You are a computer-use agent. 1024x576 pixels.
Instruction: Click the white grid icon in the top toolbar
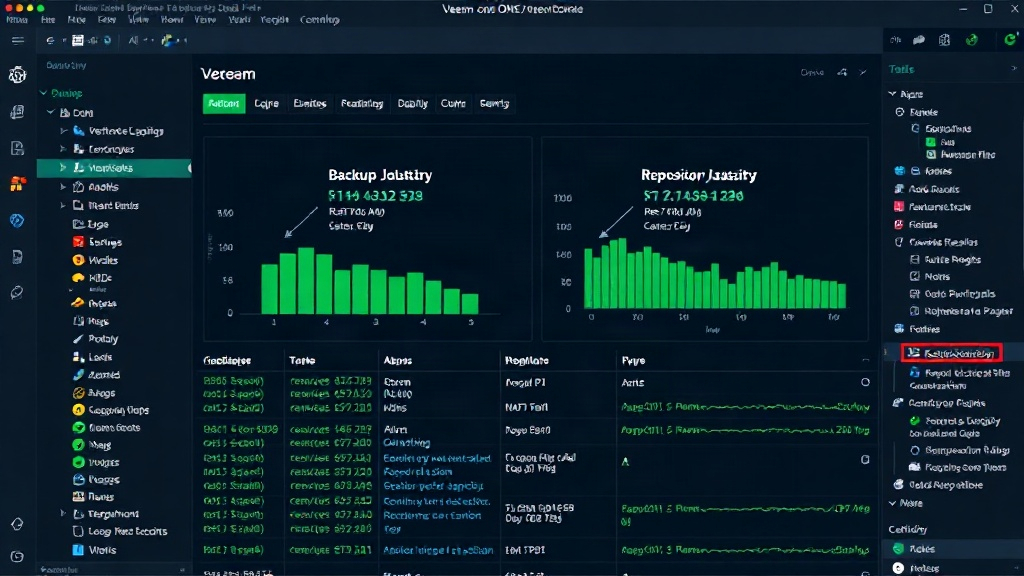coord(78,40)
